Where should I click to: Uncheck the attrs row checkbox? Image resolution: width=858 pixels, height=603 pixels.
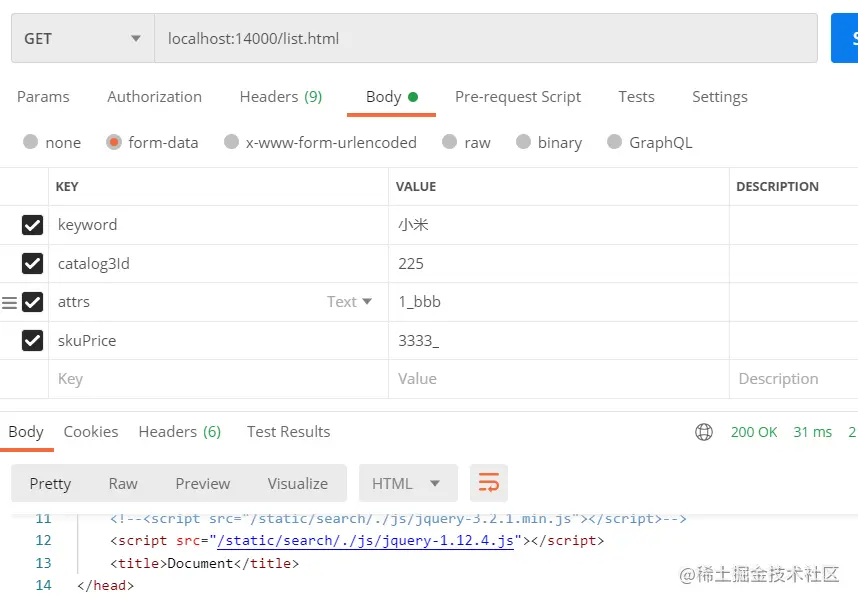(x=32, y=302)
